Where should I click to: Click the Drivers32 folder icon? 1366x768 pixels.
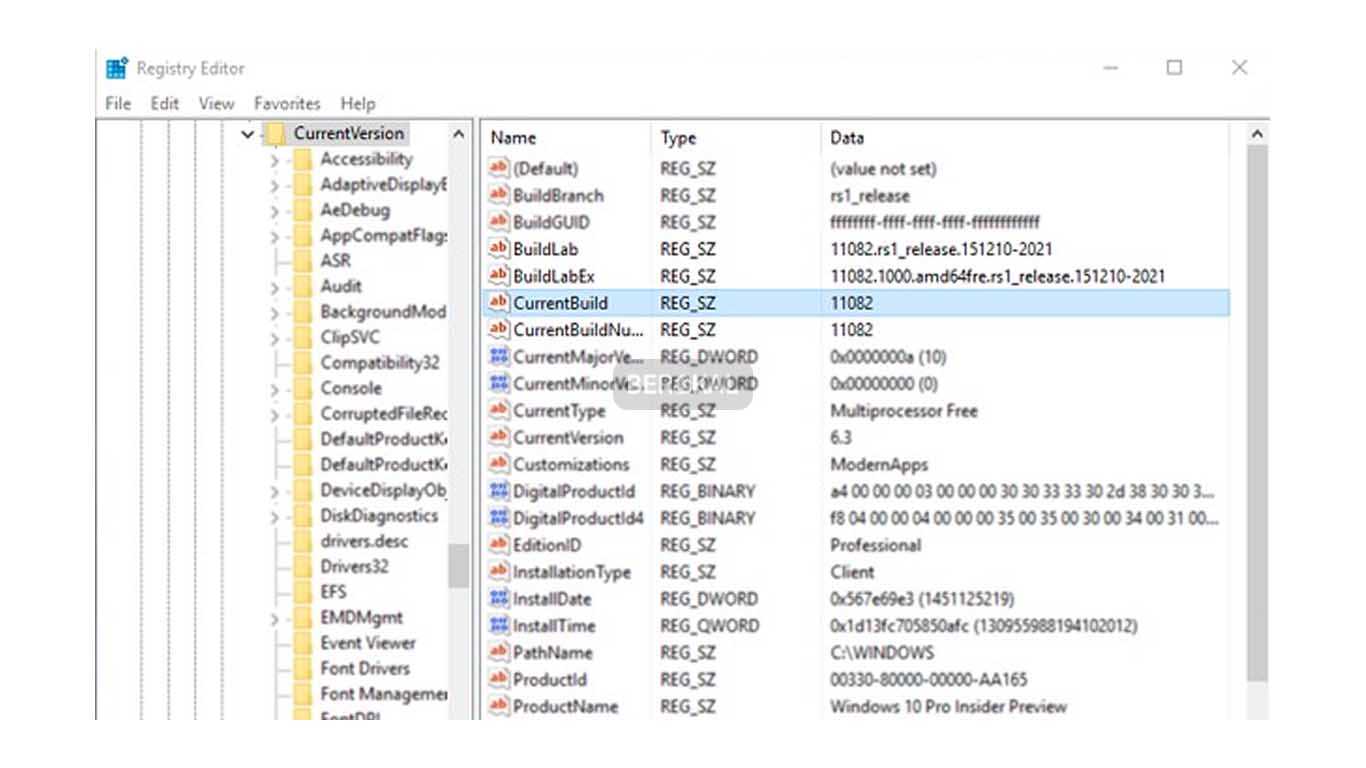click(303, 566)
